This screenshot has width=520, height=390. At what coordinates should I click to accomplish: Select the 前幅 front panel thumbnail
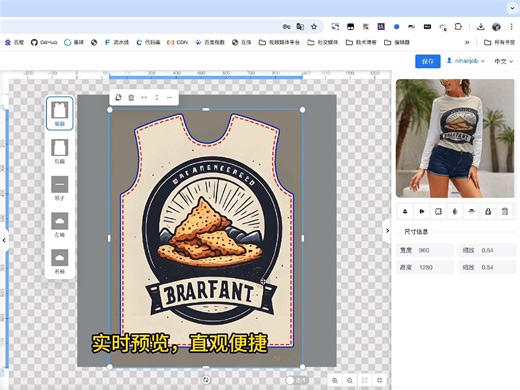point(59,113)
